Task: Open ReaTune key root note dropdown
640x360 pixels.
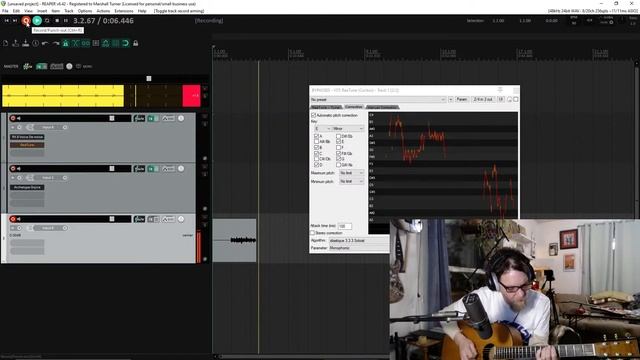Action: click(322, 129)
